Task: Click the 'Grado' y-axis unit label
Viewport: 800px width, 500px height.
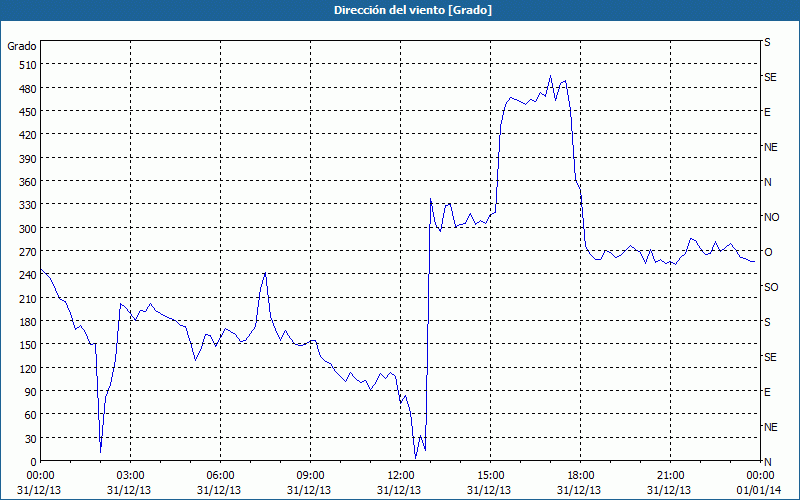Action: click(x=22, y=46)
